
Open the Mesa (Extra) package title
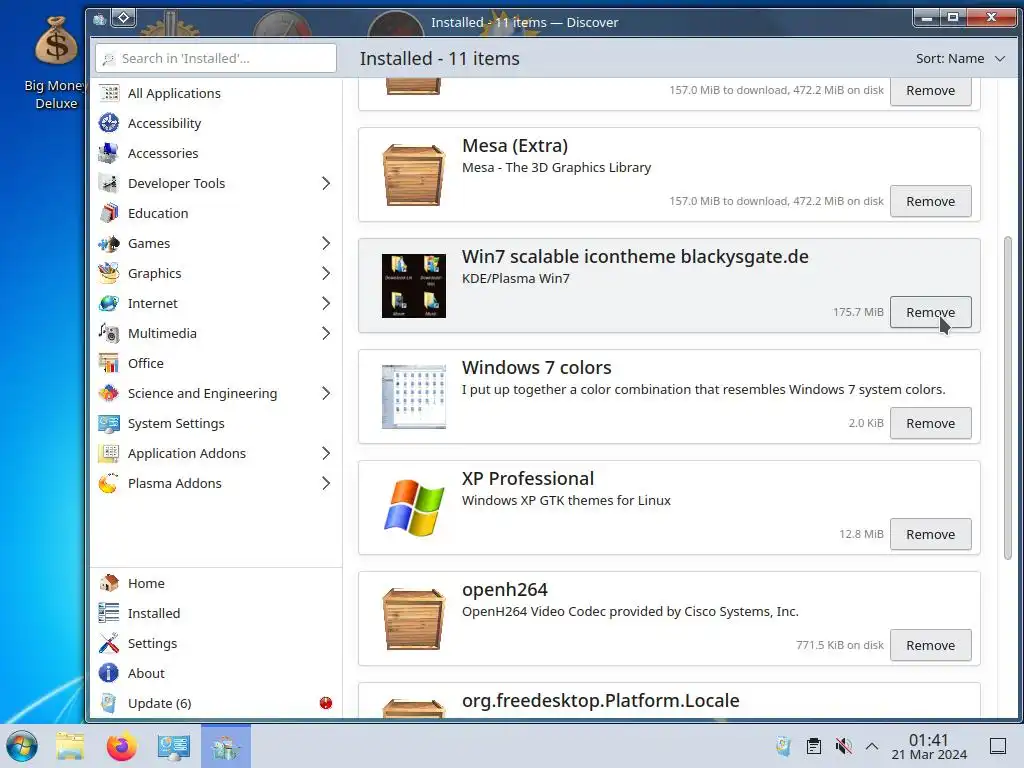pyautogui.click(x=515, y=146)
